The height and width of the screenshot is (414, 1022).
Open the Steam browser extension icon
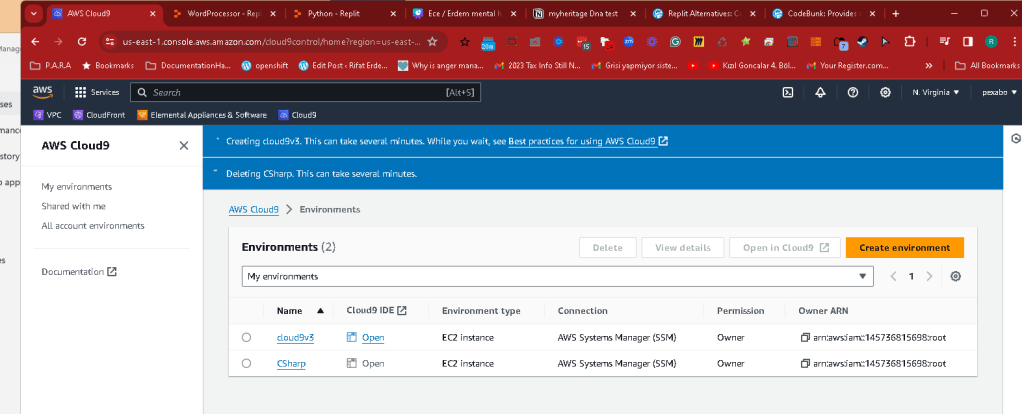coord(862,42)
